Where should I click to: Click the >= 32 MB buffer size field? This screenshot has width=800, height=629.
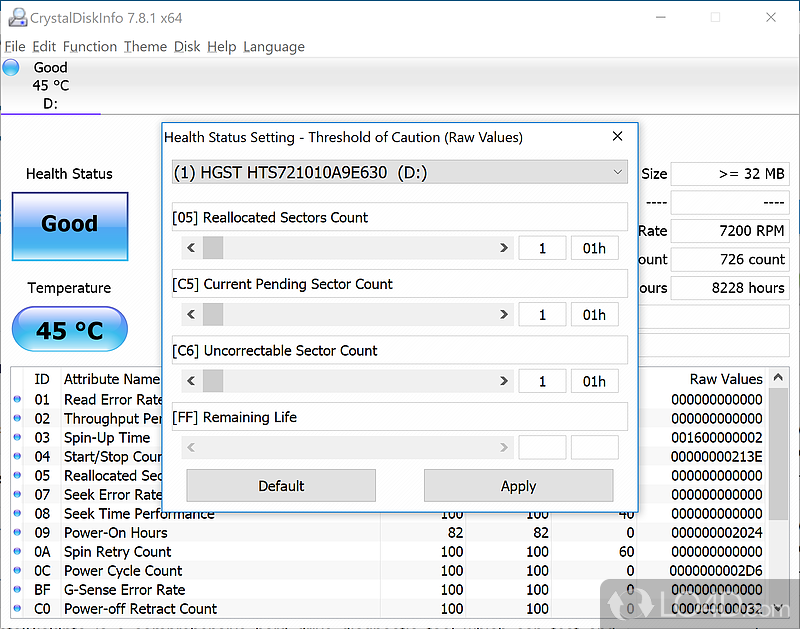[x=730, y=173]
